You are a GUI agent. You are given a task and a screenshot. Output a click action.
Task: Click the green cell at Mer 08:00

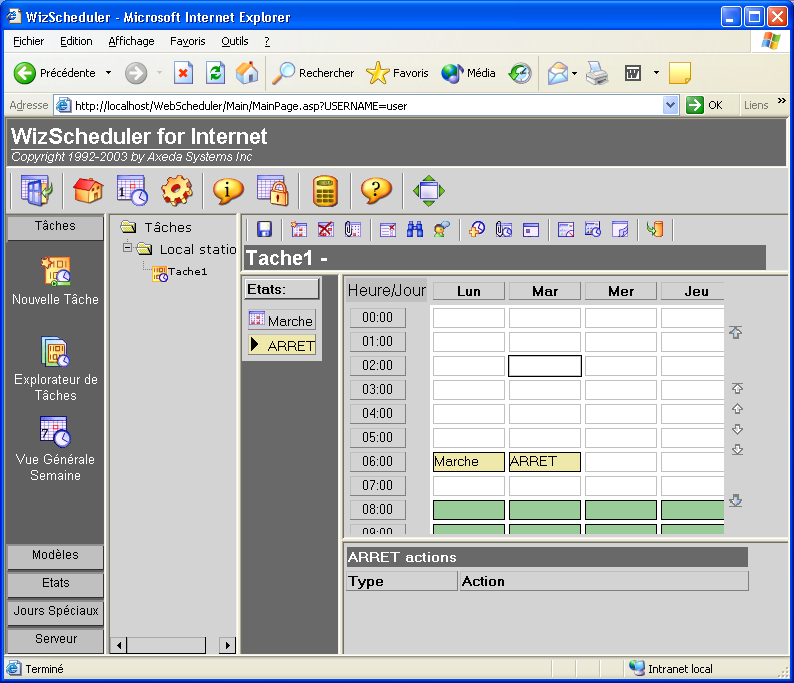620,509
